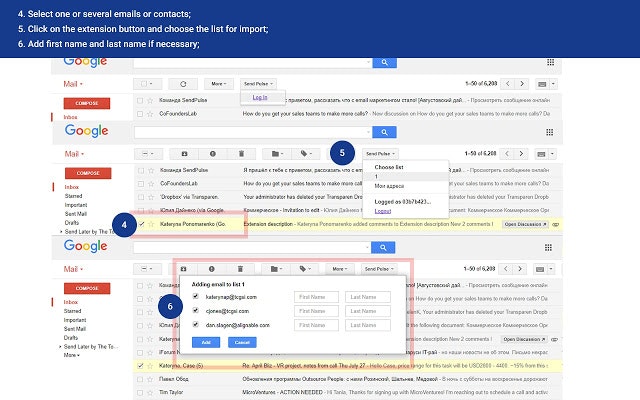The width and height of the screenshot is (640, 400).
Task: Open the SendPulse dropdown in the top Gmail toolbar
Action: 258,84
